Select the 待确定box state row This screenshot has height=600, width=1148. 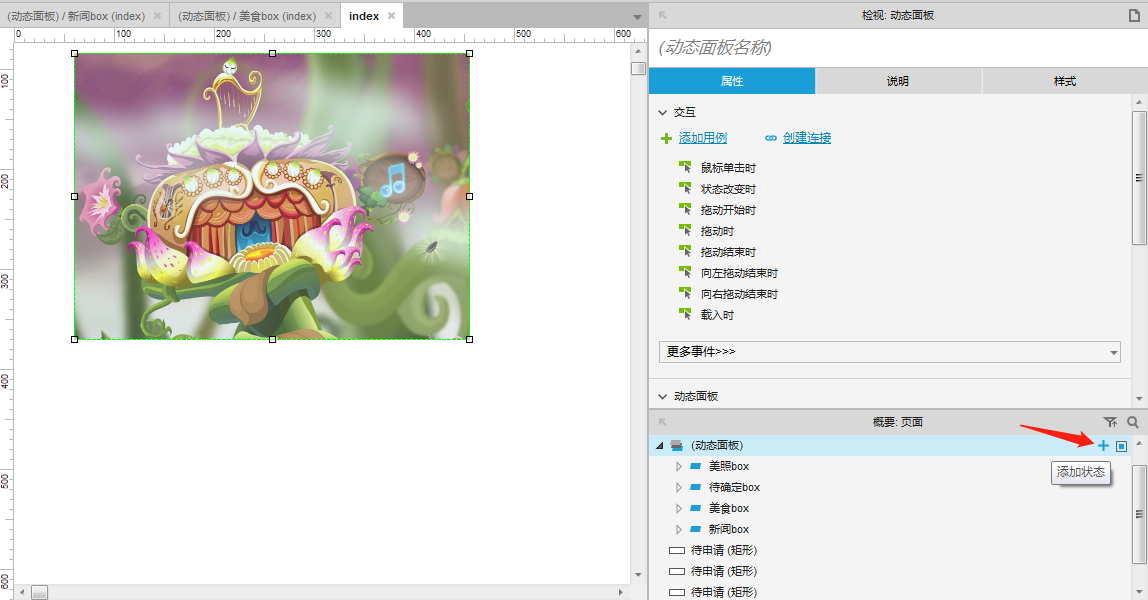[890, 487]
